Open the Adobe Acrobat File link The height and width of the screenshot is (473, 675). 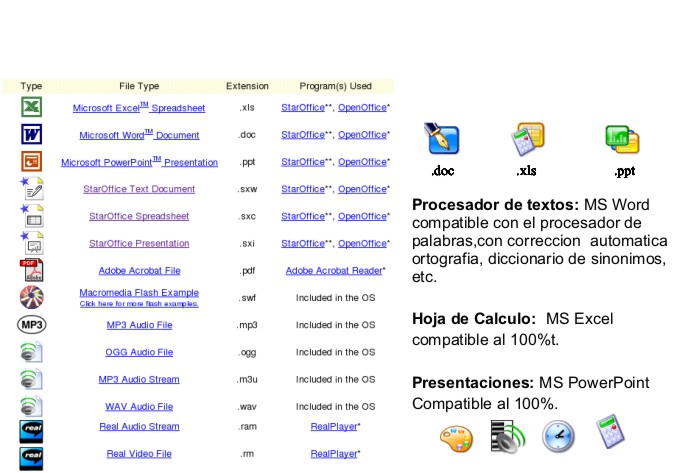coord(139,270)
